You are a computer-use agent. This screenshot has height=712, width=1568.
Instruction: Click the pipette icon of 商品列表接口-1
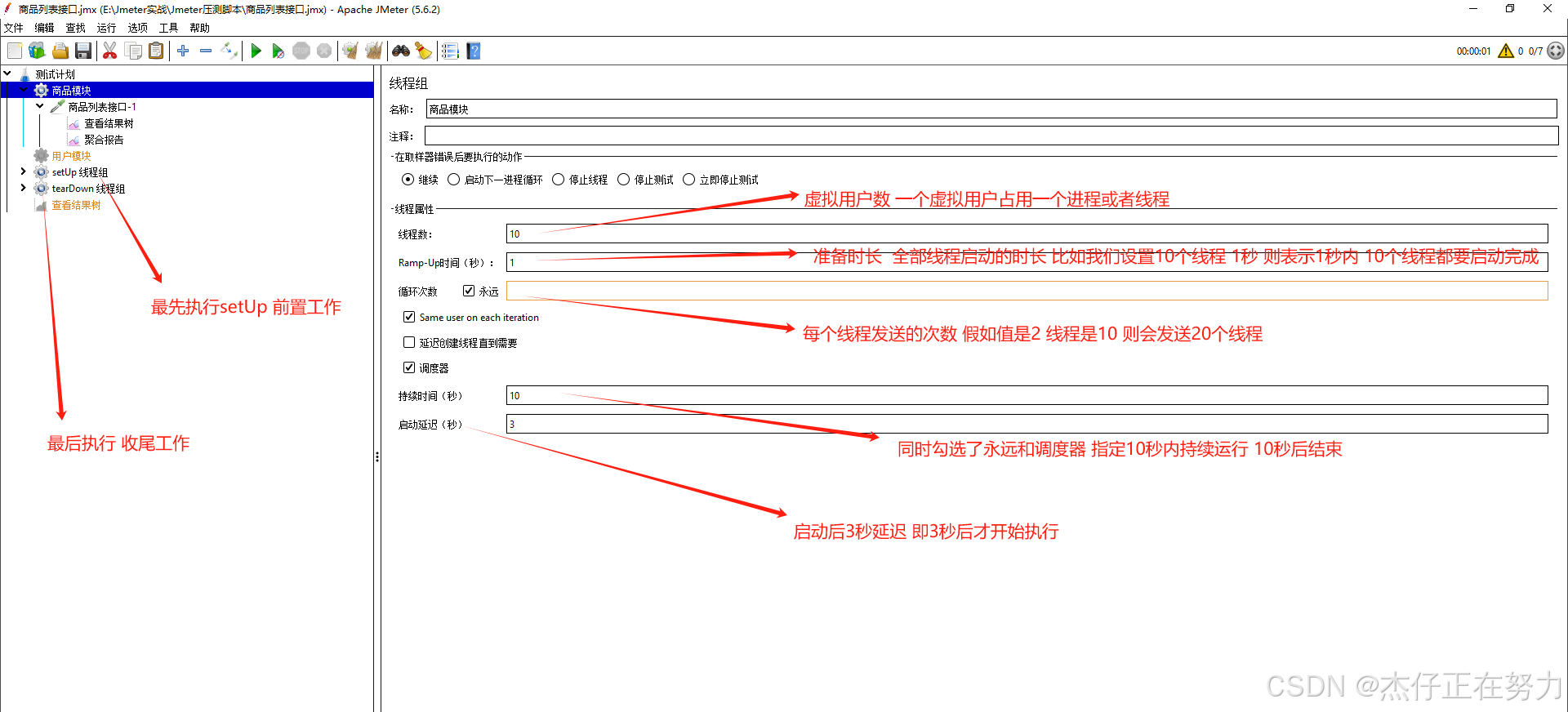(57, 107)
